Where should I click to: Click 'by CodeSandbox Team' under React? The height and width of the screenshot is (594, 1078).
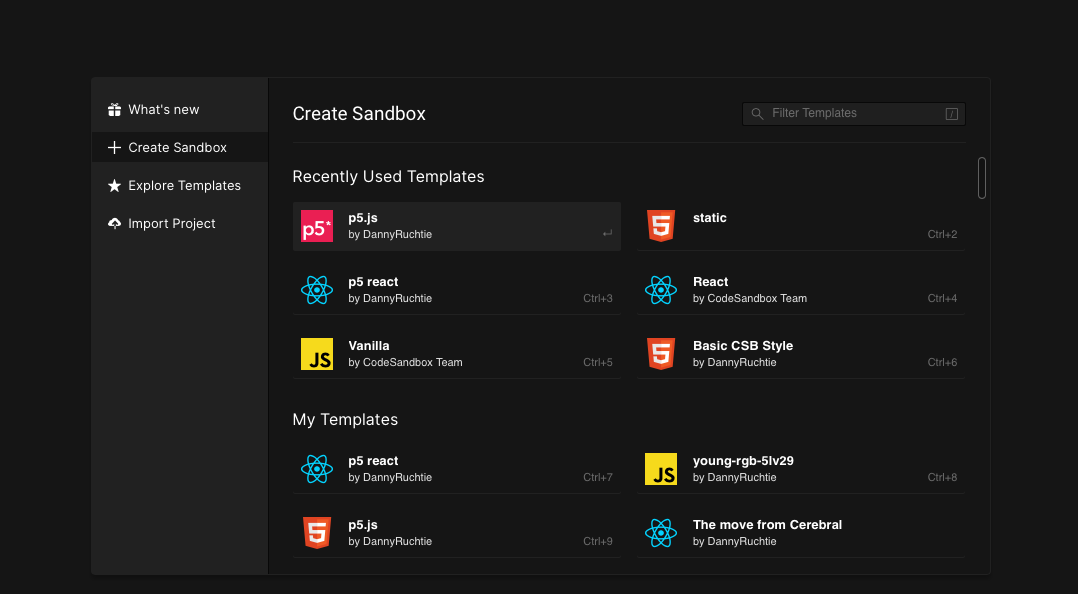coord(750,298)
